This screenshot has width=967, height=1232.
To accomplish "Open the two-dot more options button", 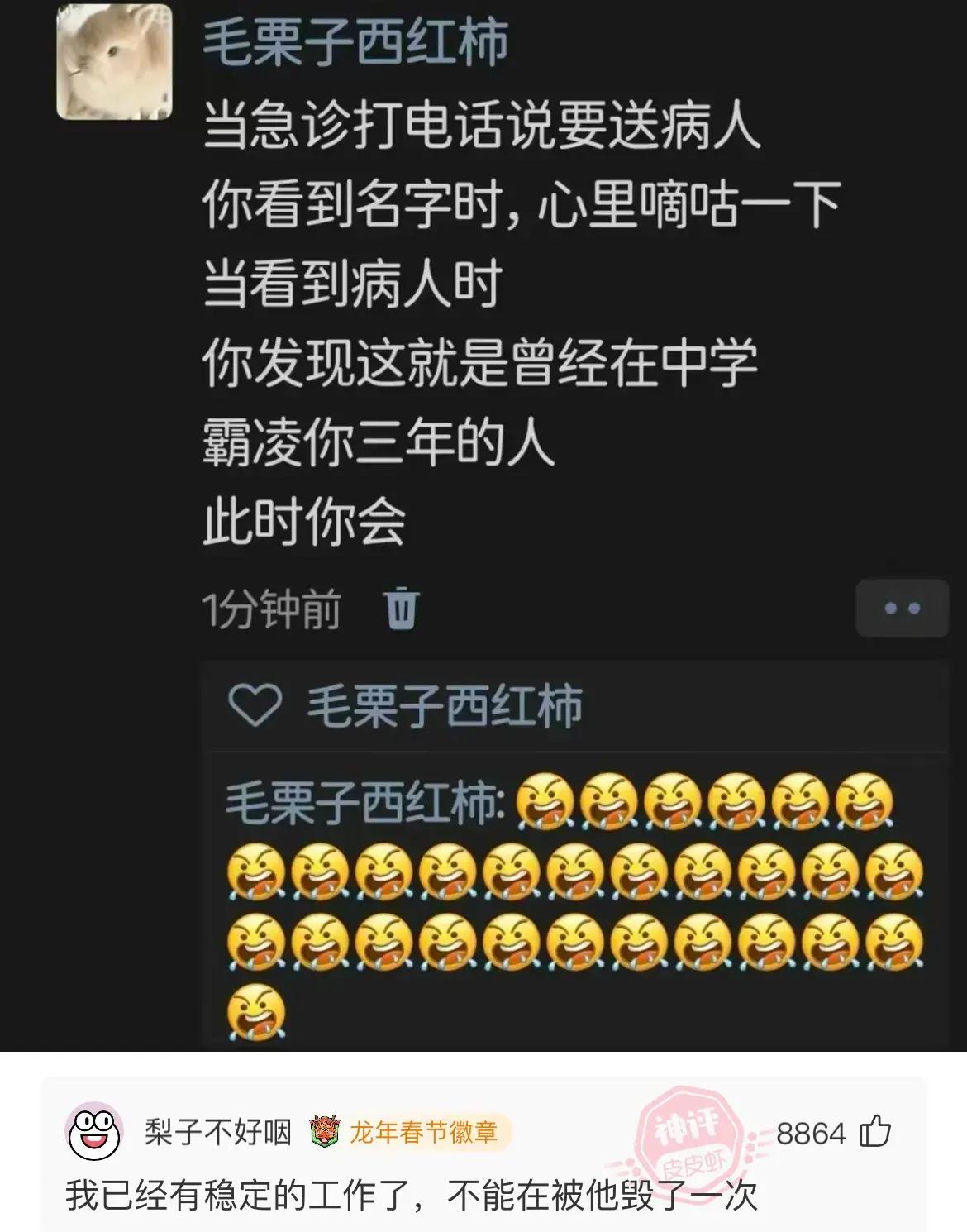I will pyautogui.click(x=902, y=609).
